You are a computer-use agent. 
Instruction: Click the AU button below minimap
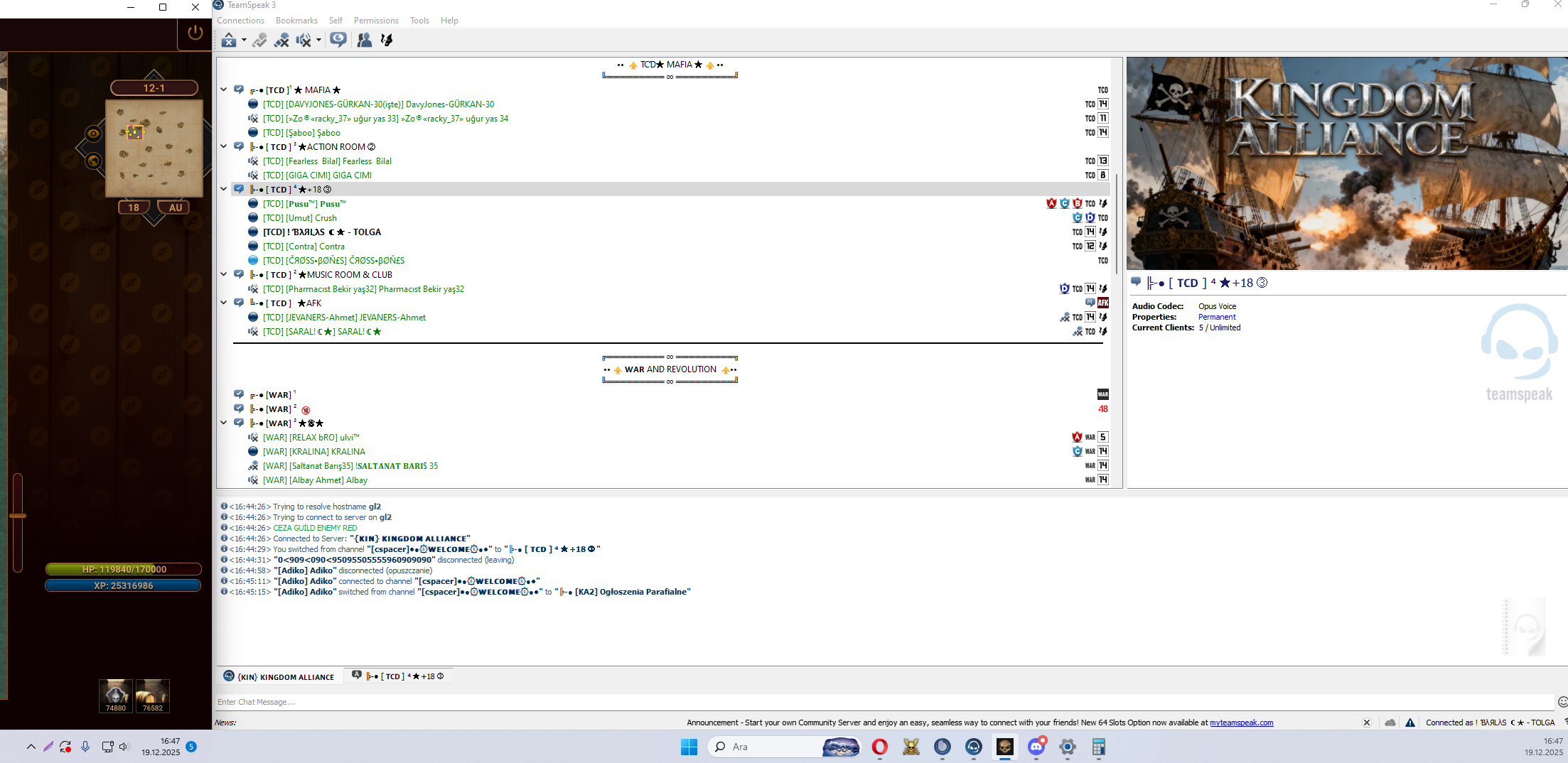pyautogui.click(x=175, y=207)
